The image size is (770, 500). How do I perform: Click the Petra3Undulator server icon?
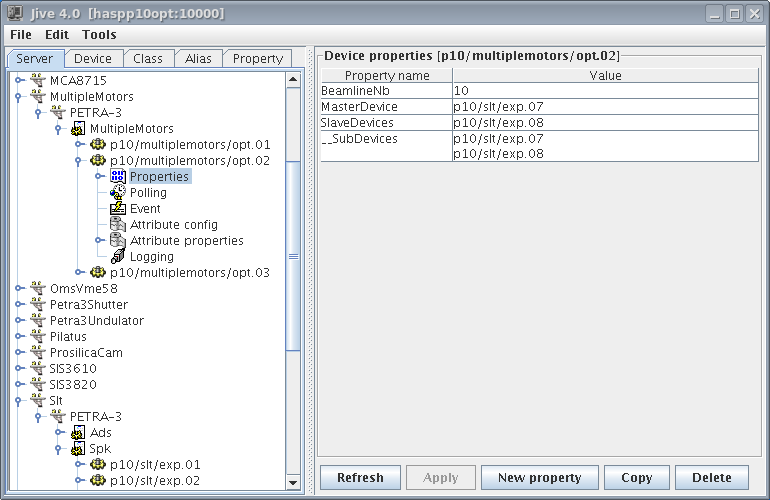pyautogui.click(x=38, y=320)
